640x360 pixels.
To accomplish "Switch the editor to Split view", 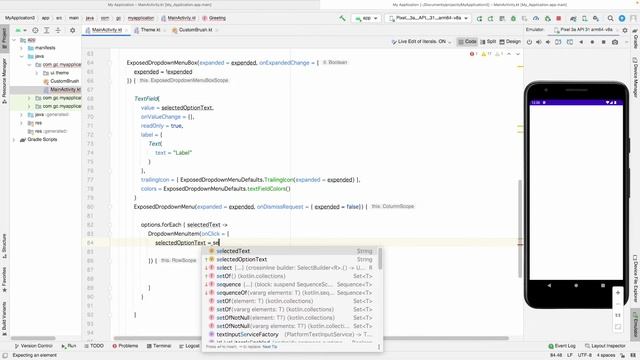I will 488,42.
